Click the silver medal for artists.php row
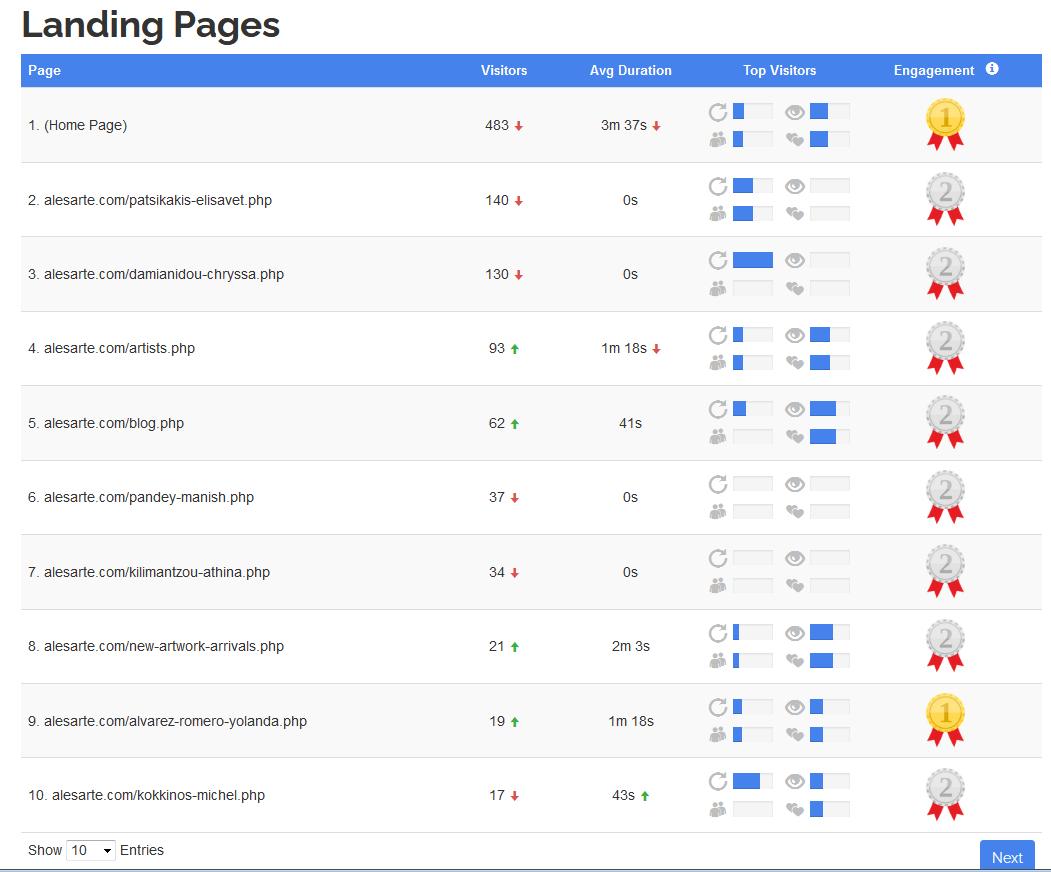The width and height of the screenshot is (1051, 872). 945,348
